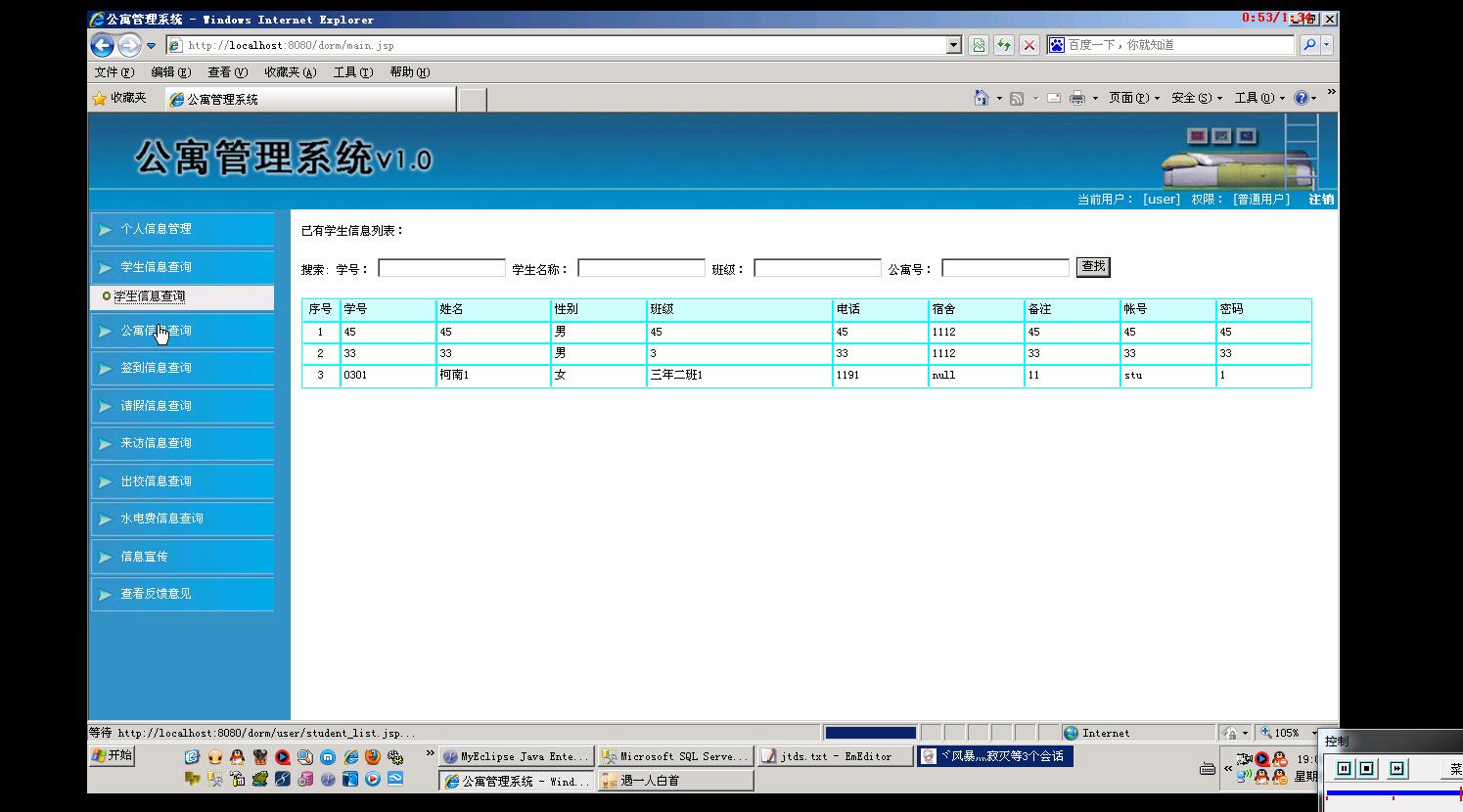Image resolution: width=1463 pixels, height=812 pixels.
Task: Open 请假信息查询 sidebar menu
Action: click(182, 406)
